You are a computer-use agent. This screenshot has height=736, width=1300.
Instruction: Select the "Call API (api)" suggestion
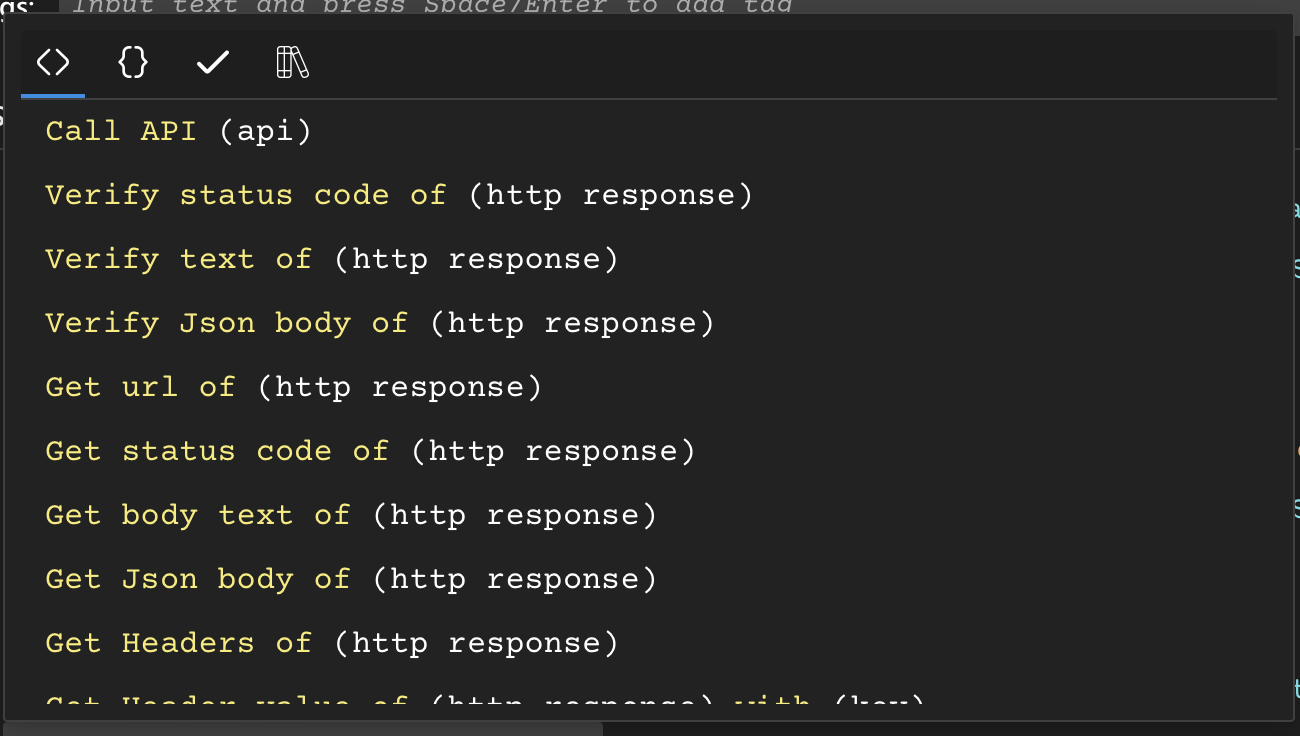pyautogui.click(x=176, y=130)
